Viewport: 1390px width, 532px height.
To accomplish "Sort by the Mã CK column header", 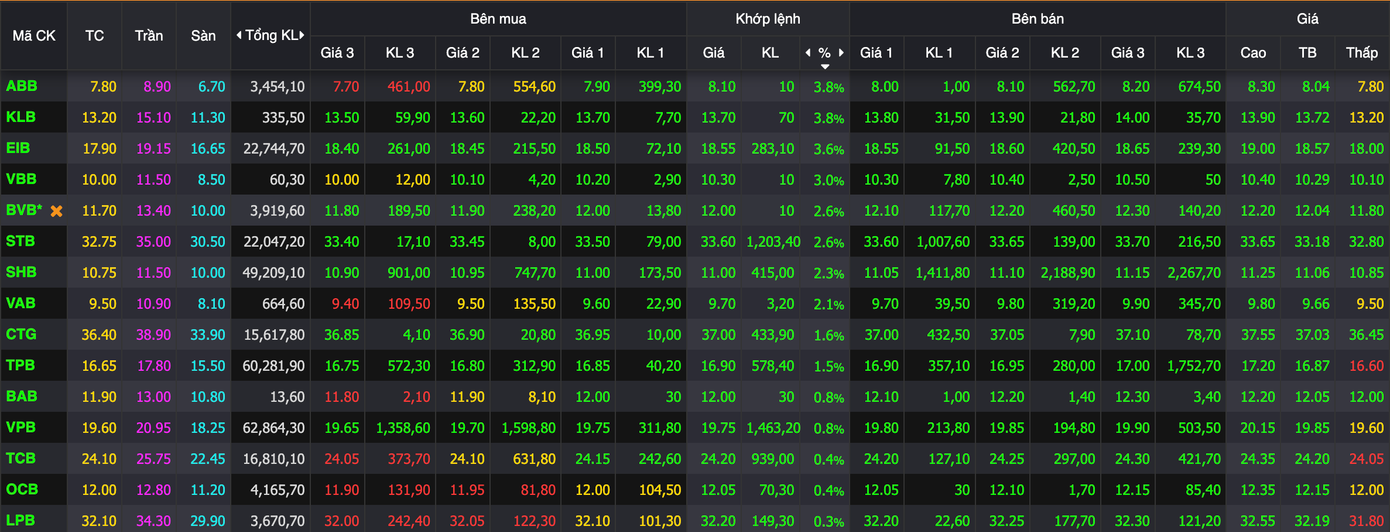I will [33, 35].
